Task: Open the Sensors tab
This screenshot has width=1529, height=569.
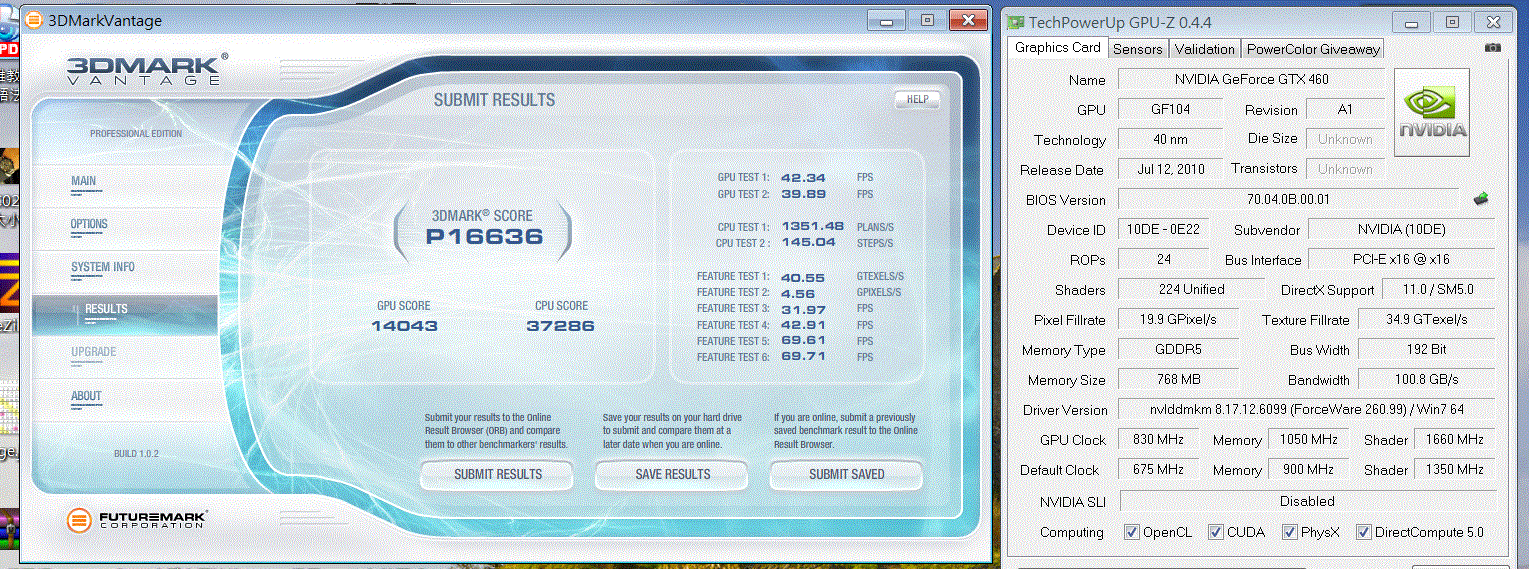Action: click(x=1138, y=49)
